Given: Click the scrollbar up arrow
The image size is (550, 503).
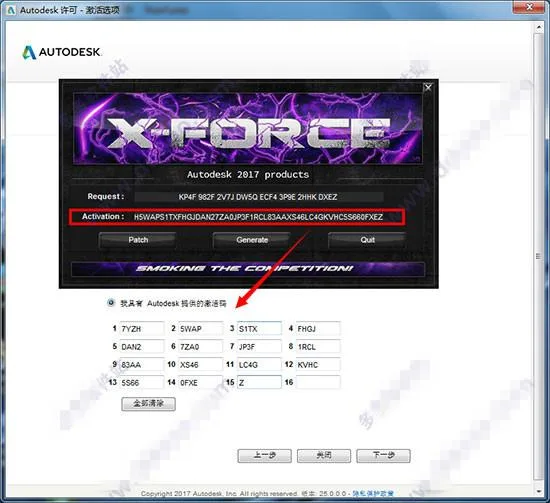Looking at the screenshot, I should coord(539,27).
